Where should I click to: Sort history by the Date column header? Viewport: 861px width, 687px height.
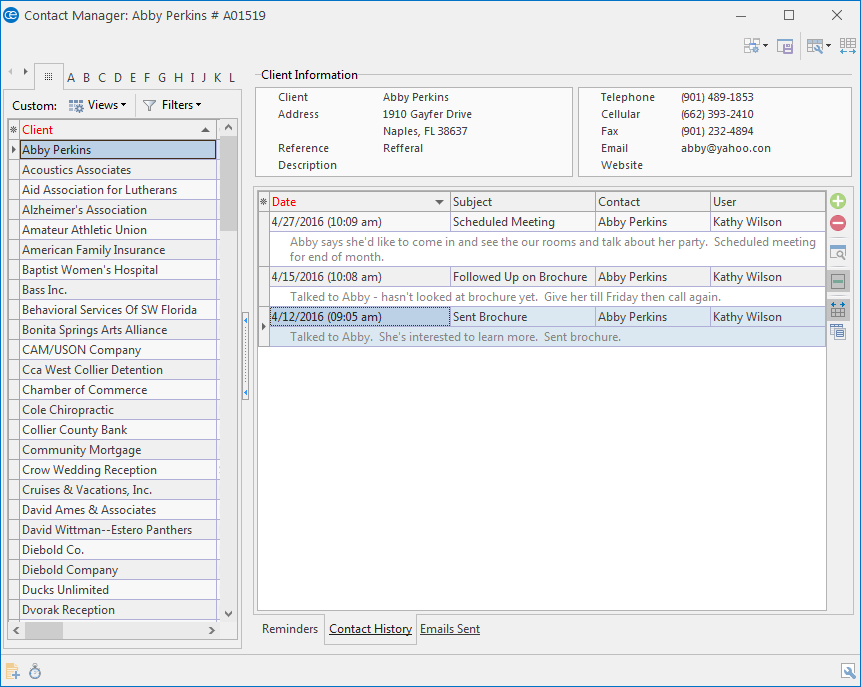pos(360,202)
